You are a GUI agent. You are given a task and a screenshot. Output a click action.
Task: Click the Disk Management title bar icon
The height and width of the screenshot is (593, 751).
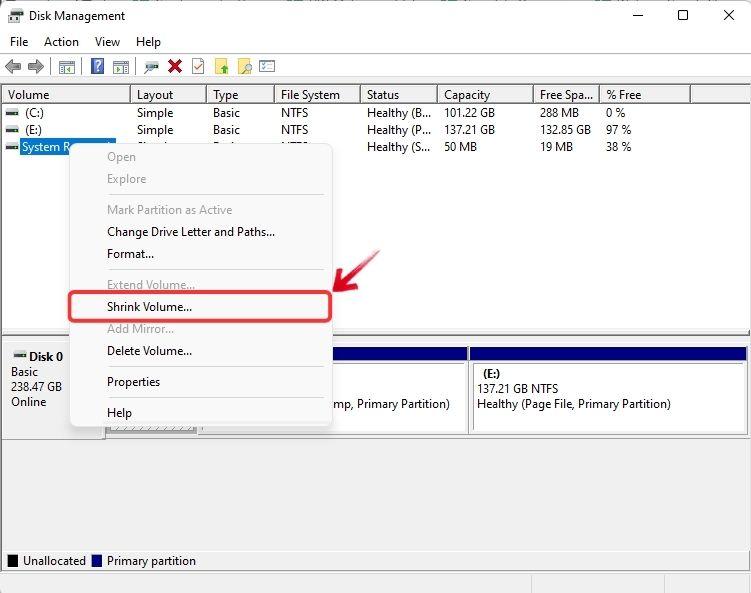point(15,16)
